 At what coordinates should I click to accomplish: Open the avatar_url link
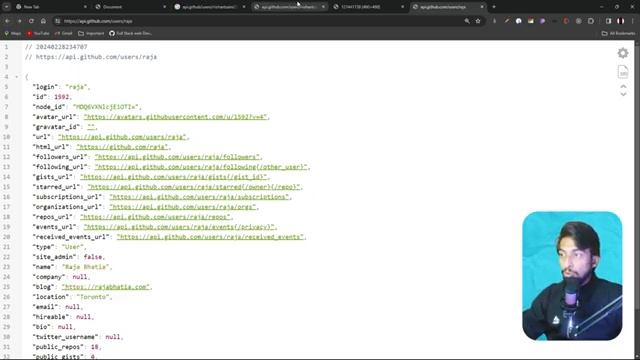tap(176, 117)
